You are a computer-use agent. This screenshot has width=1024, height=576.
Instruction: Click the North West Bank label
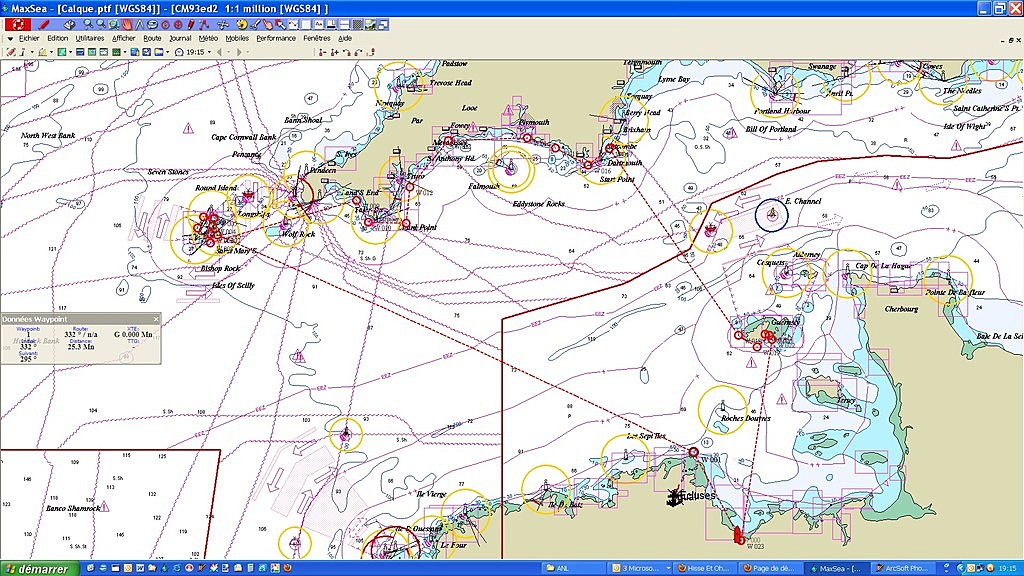point(48,135)
